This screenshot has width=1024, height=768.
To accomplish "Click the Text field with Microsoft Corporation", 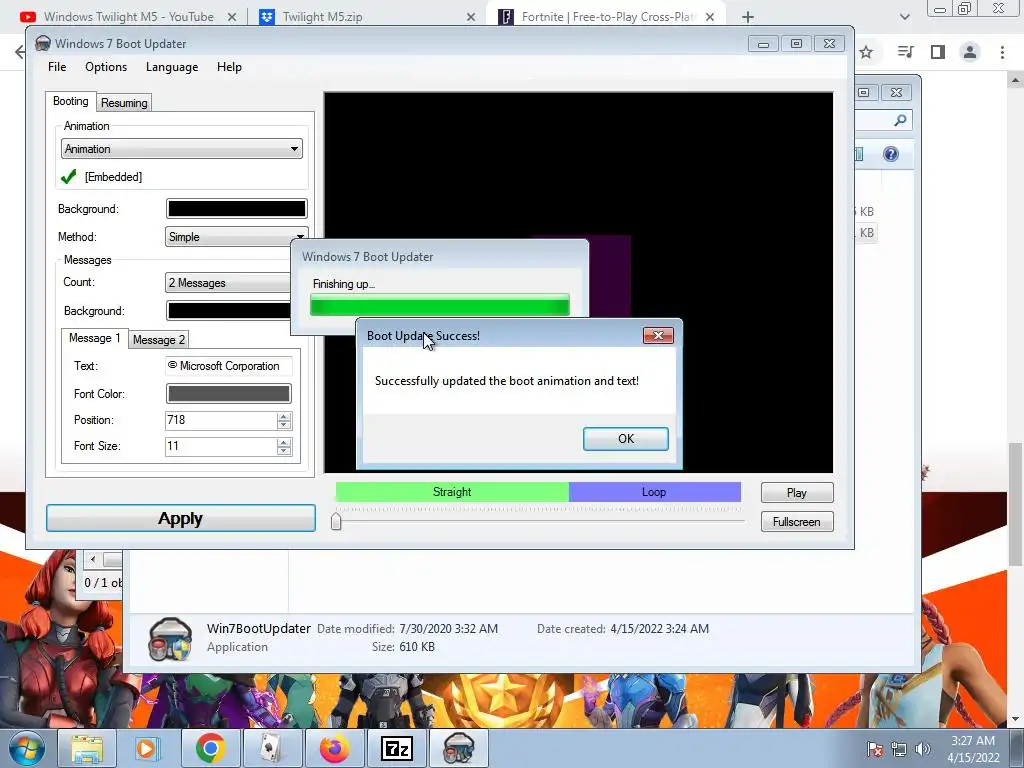I will click(229, 366).
